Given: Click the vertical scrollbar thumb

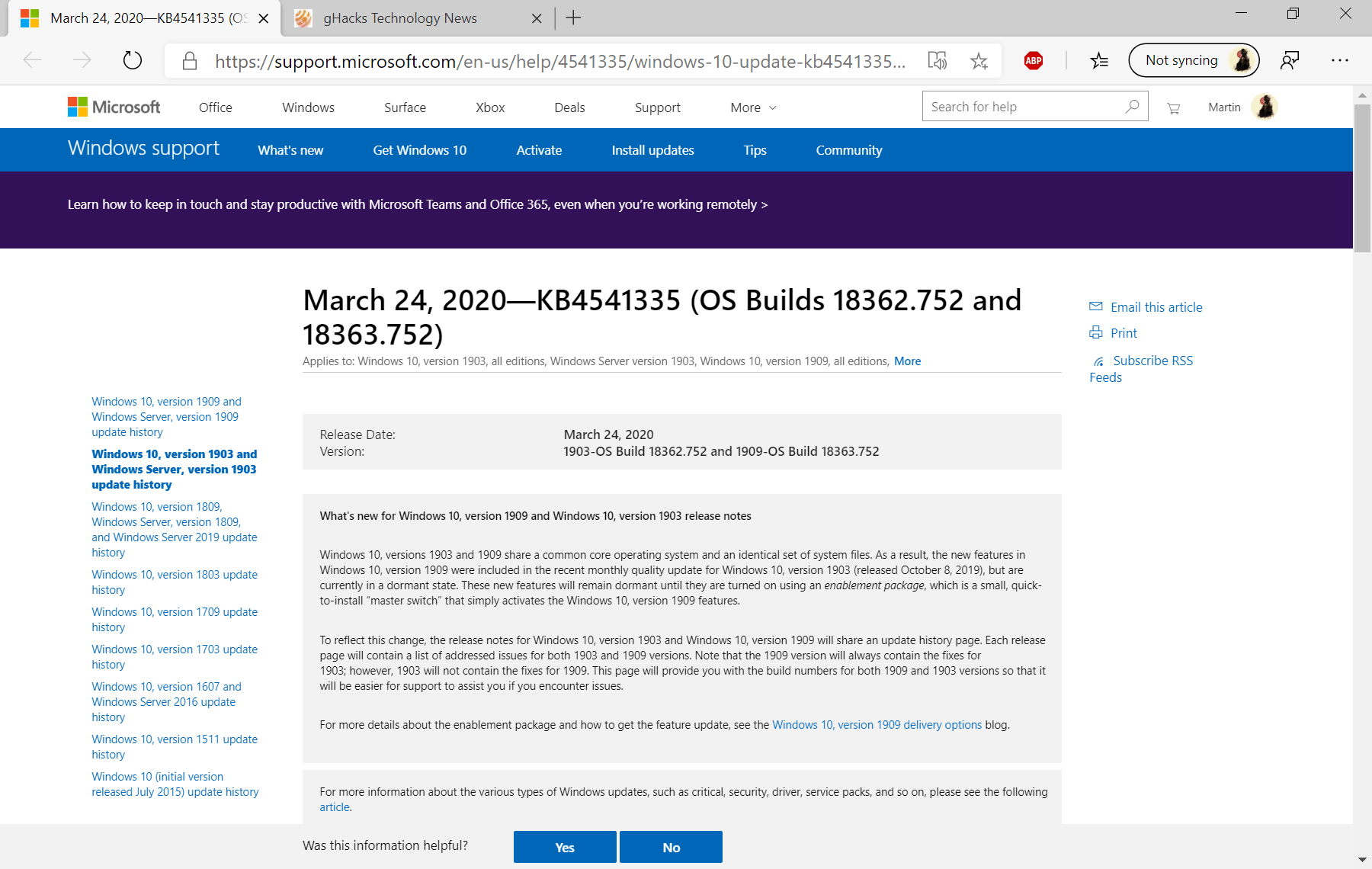Looking at the screenshot, I should tap(1362, 178).
